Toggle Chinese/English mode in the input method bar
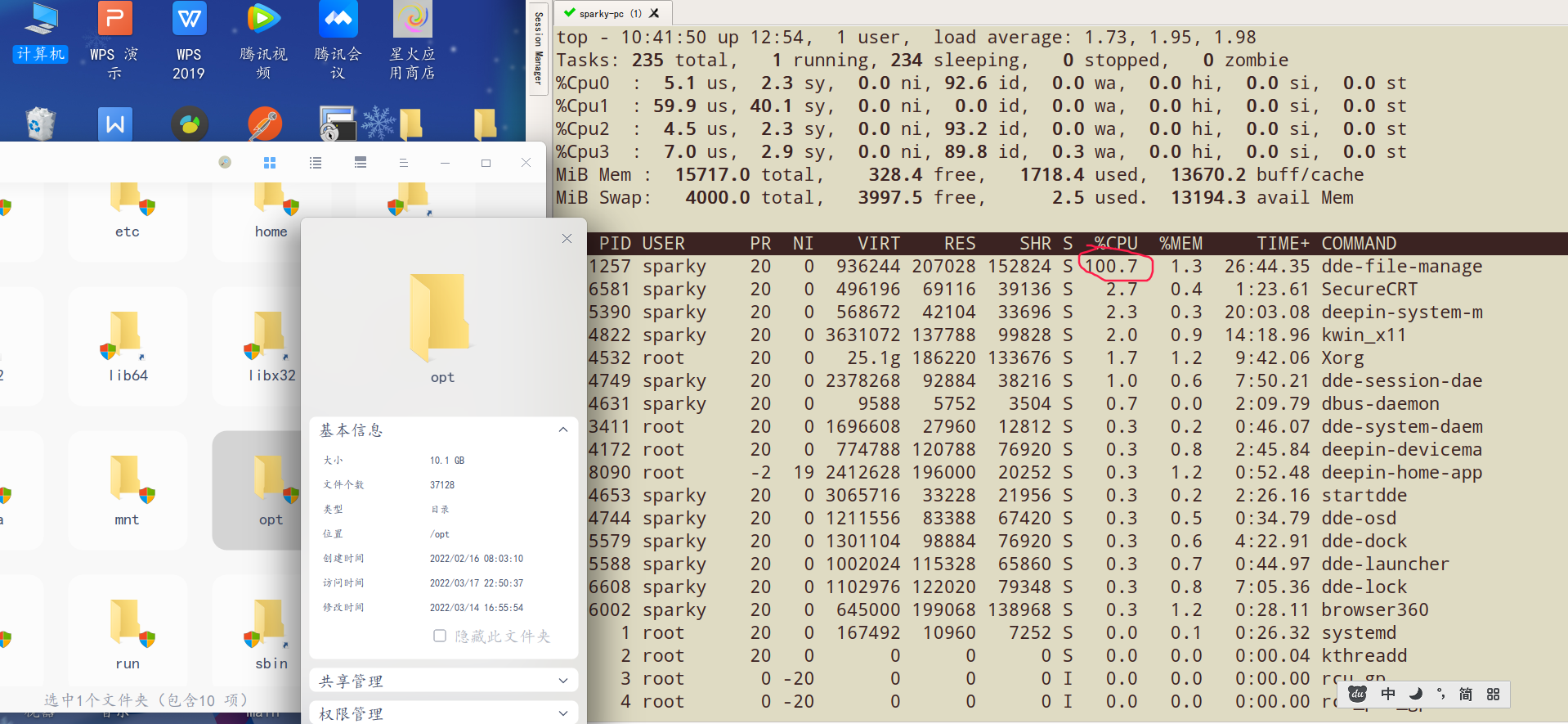1568x724 pixels. pos(1388,694)
